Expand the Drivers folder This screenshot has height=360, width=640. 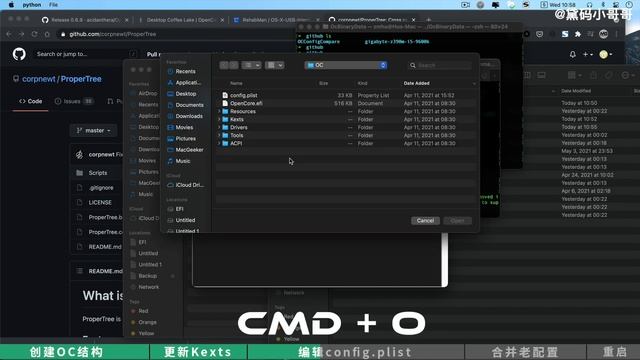[219, 127]
